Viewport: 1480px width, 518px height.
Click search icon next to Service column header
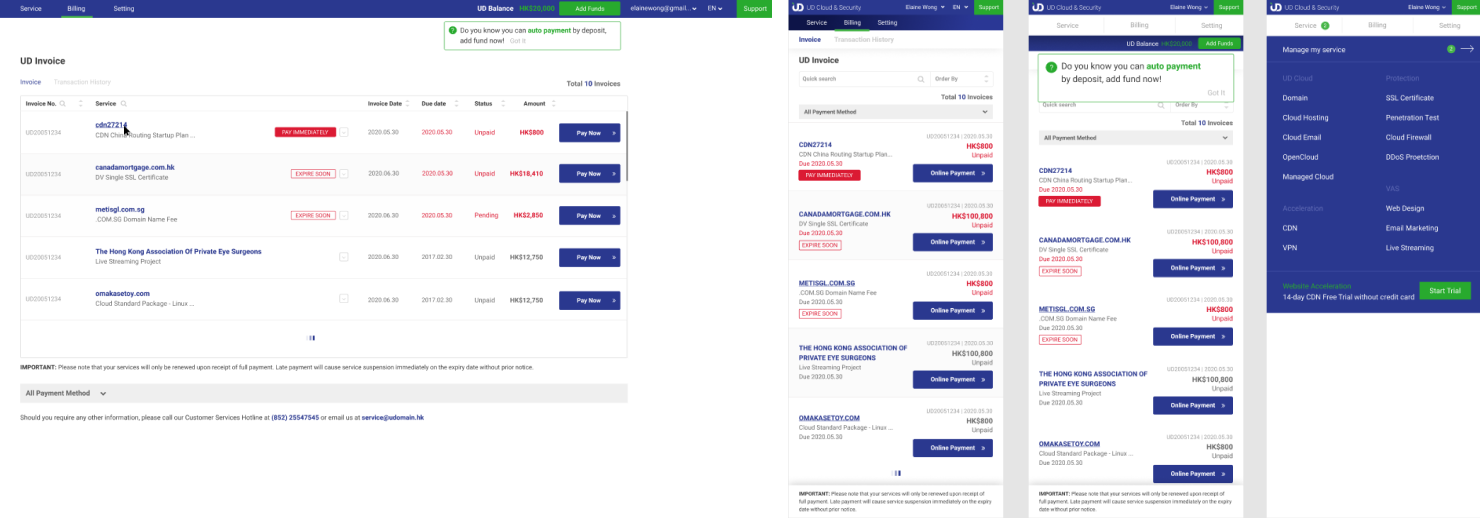pos(124,103)
